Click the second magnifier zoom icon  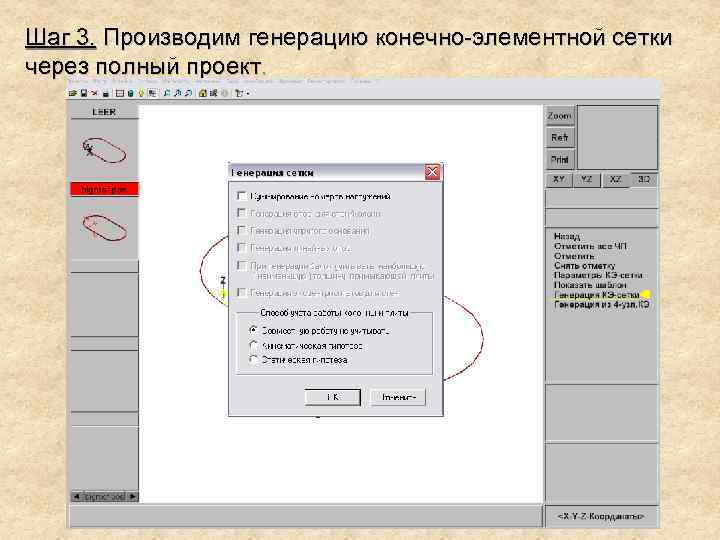178,93
